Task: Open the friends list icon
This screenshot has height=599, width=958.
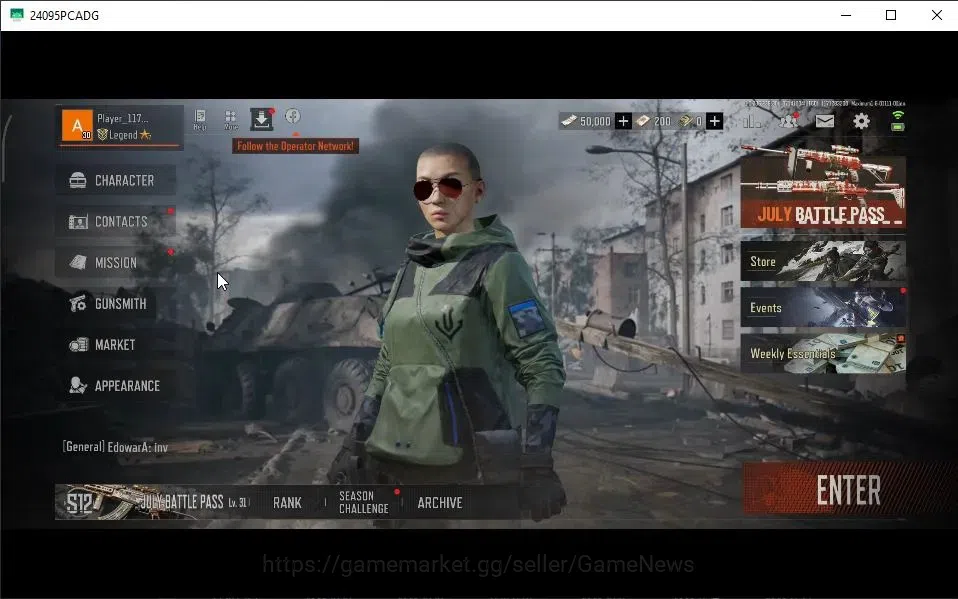Action: [789, 120]
